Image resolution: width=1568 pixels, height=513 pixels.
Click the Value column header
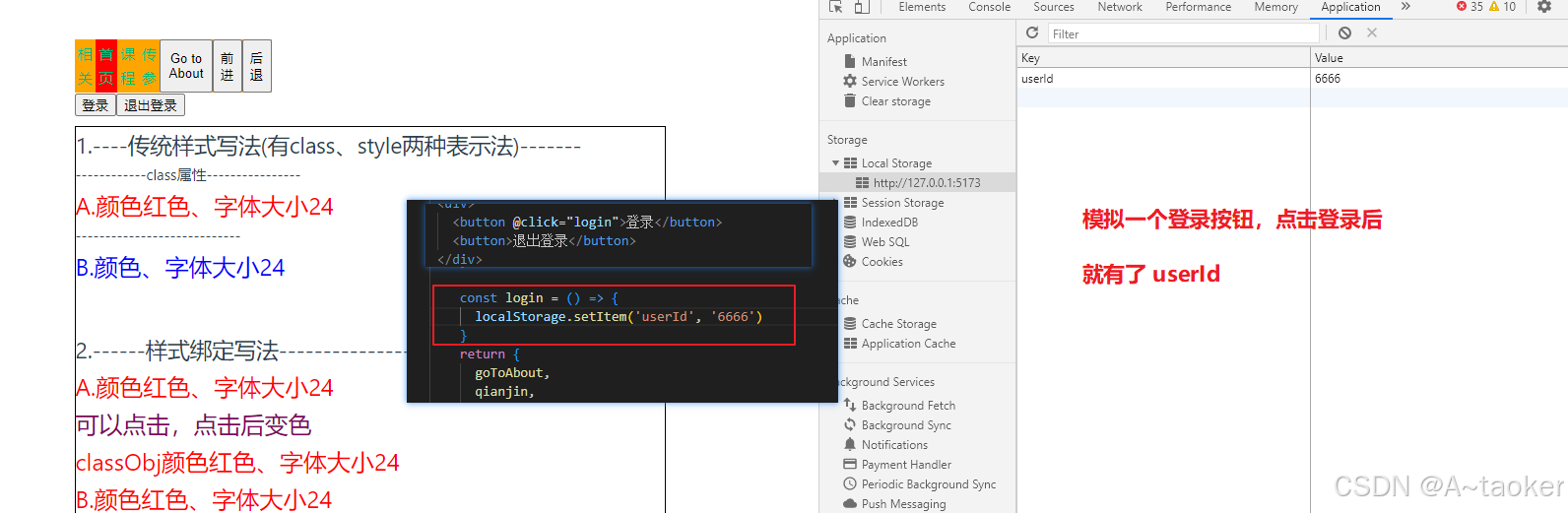(x=1439, y=57)
